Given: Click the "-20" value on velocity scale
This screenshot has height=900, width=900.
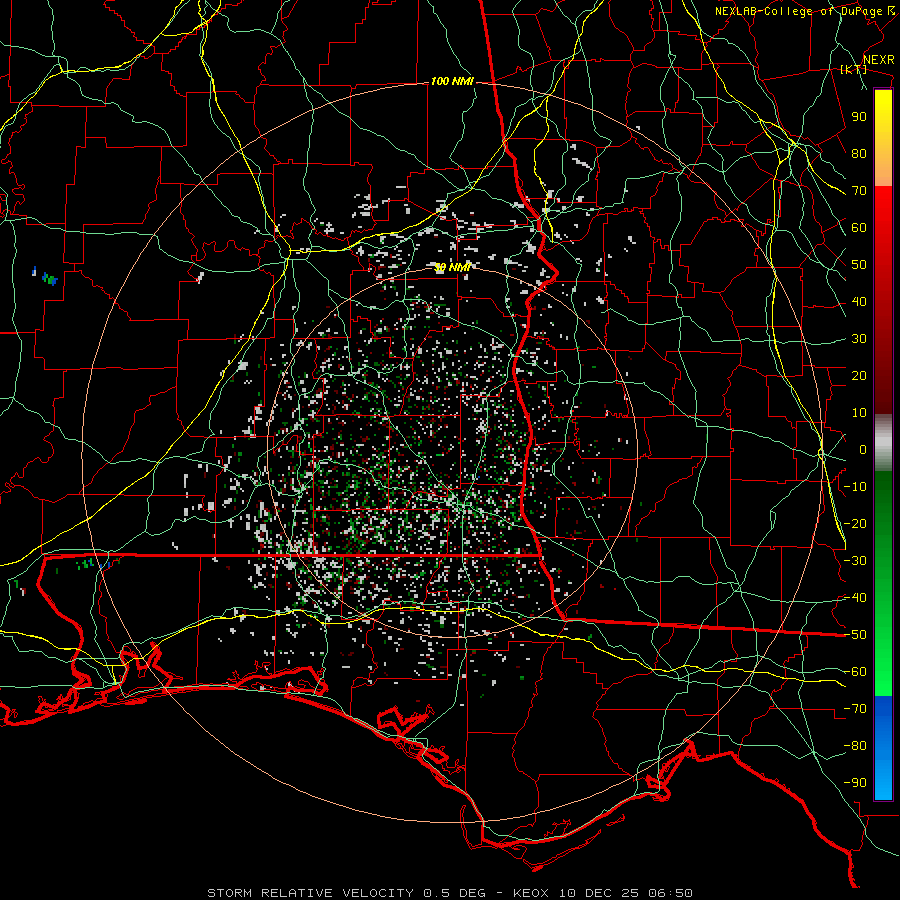Looking at the screenshot, I should pyautogui.click(x=855, y=523).
